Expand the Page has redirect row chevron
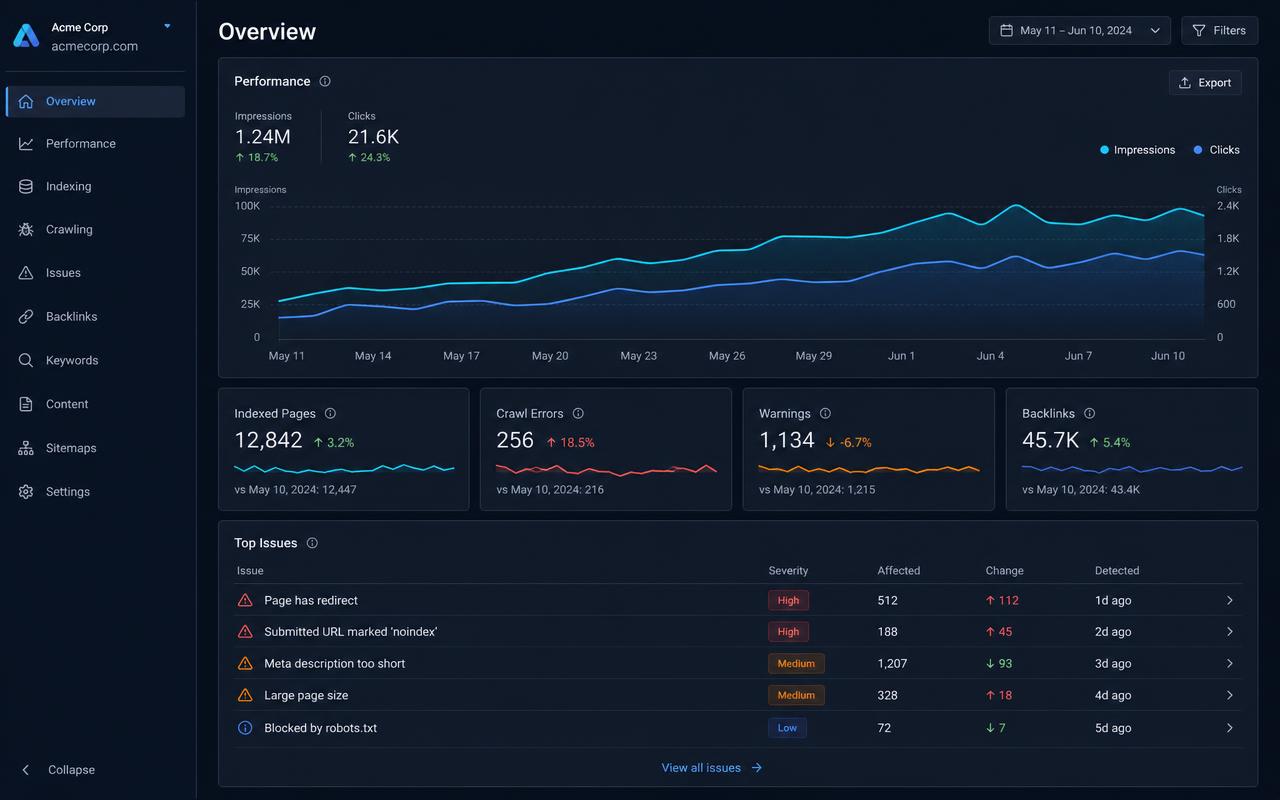The height and width of the screenshot is (800, 1280). [1230, 601]
